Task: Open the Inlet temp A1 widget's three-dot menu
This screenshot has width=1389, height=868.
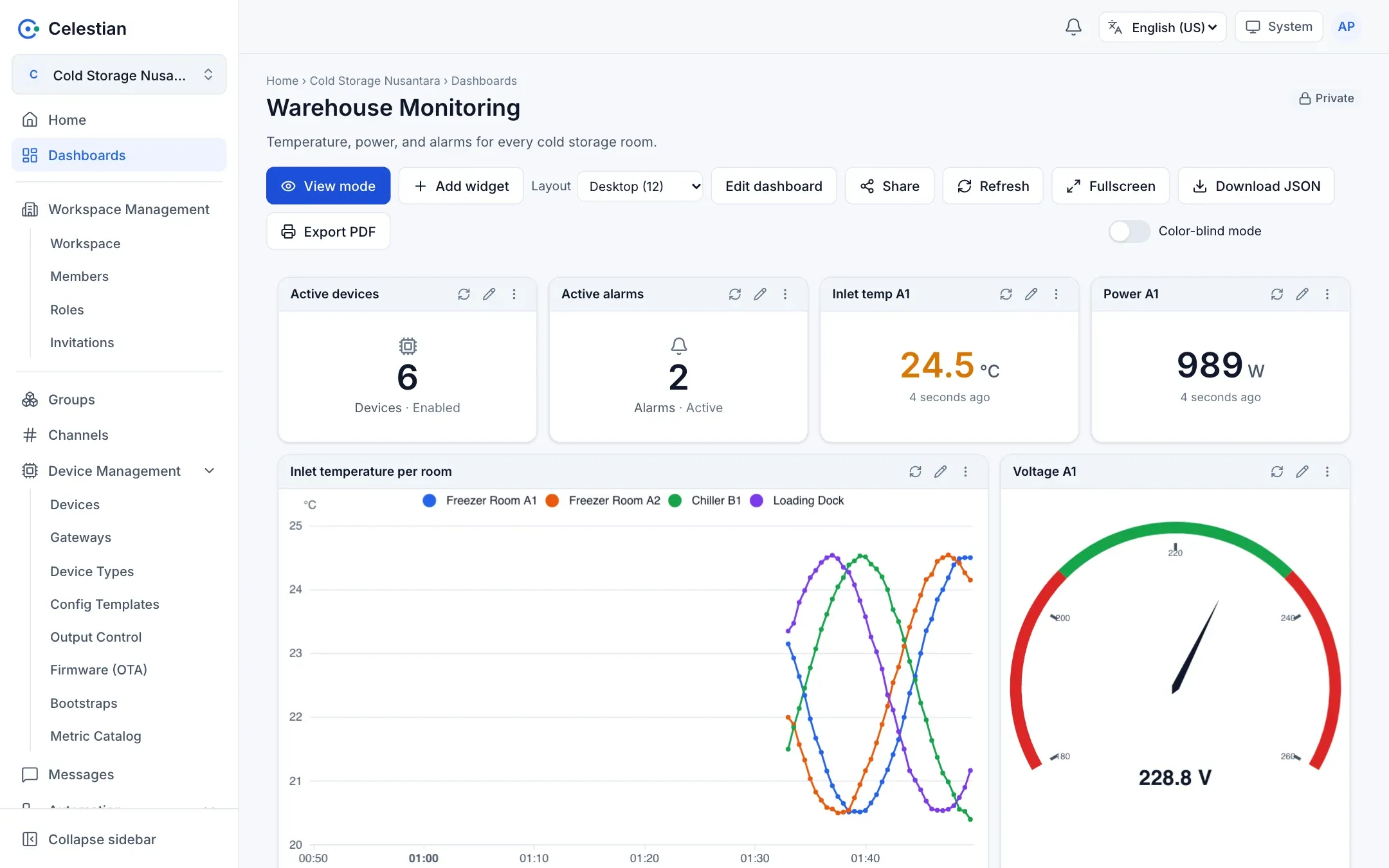Action: tap(1056, 294)
